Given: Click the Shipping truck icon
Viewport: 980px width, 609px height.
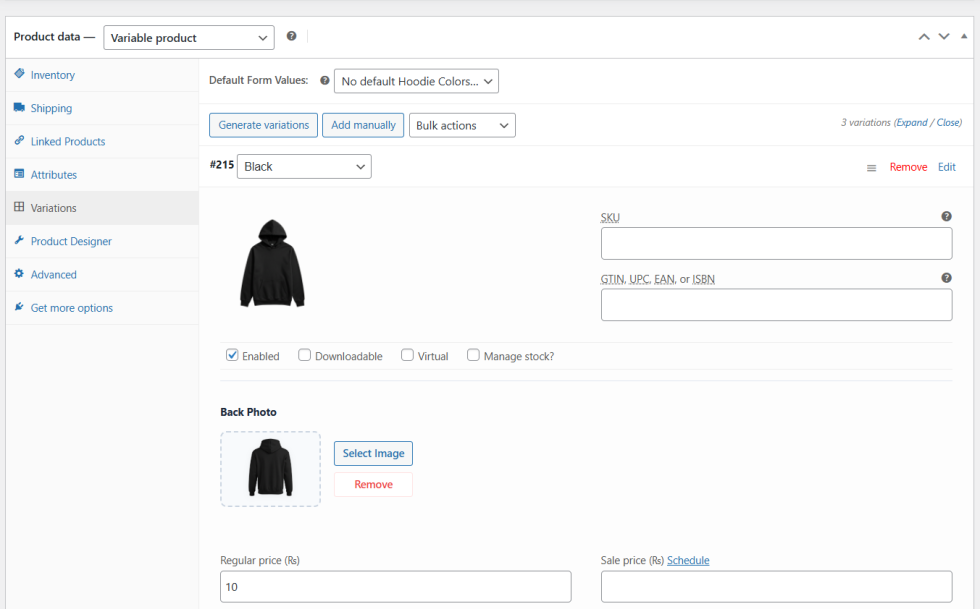Looking at the screenshot, I should point(20,108).
